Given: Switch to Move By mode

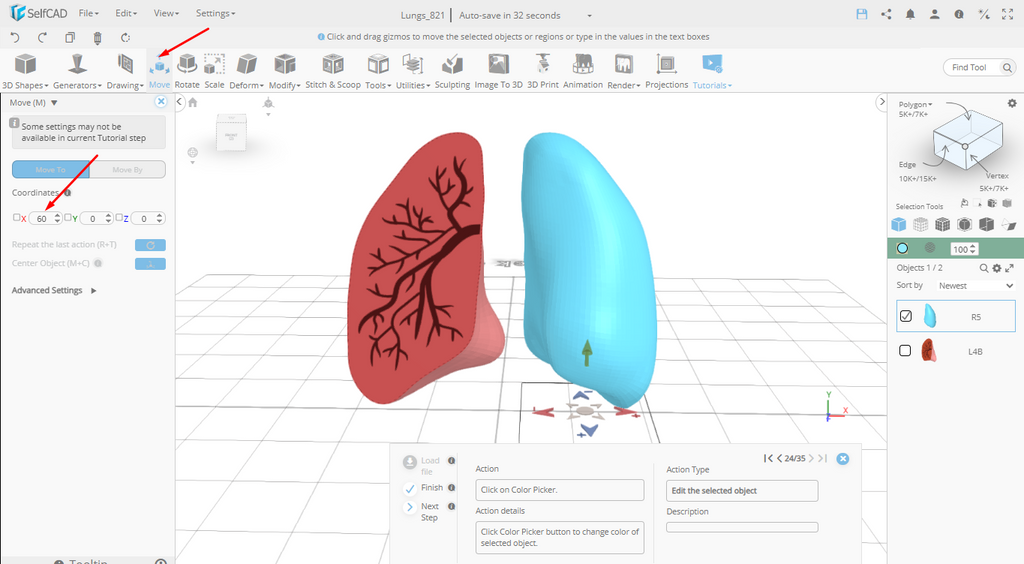Looking at the screenshot, I should click(x=127, y=170).
